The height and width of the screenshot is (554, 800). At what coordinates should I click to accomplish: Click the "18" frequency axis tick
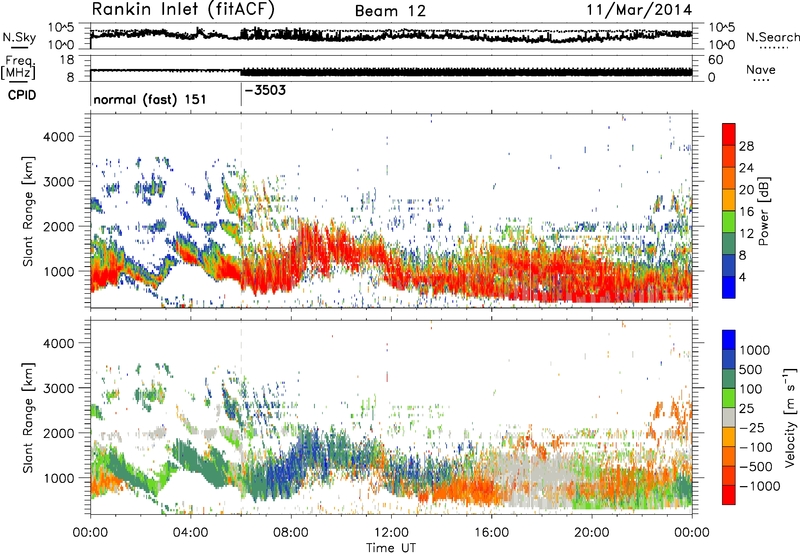pyautogui.click(x=67, y=59)
